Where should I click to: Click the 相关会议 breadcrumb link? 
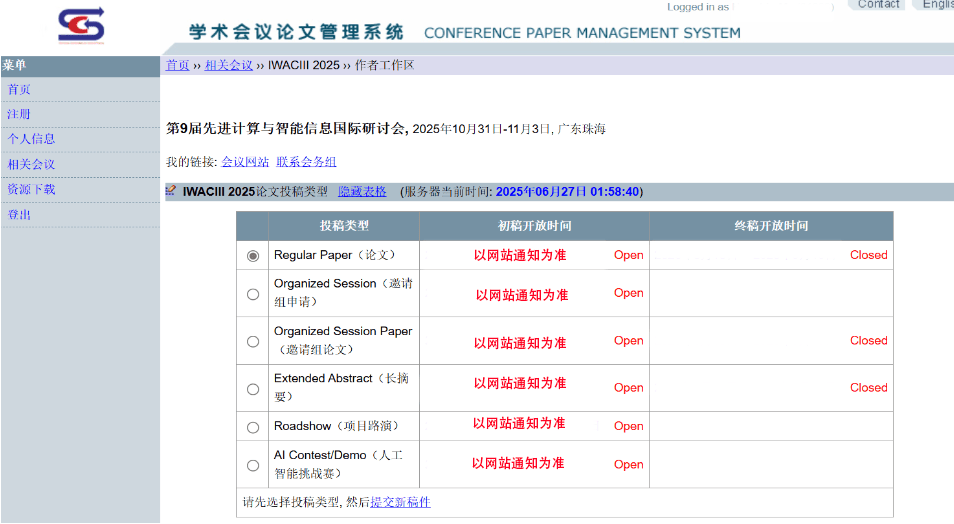click(x=229, y=66)
